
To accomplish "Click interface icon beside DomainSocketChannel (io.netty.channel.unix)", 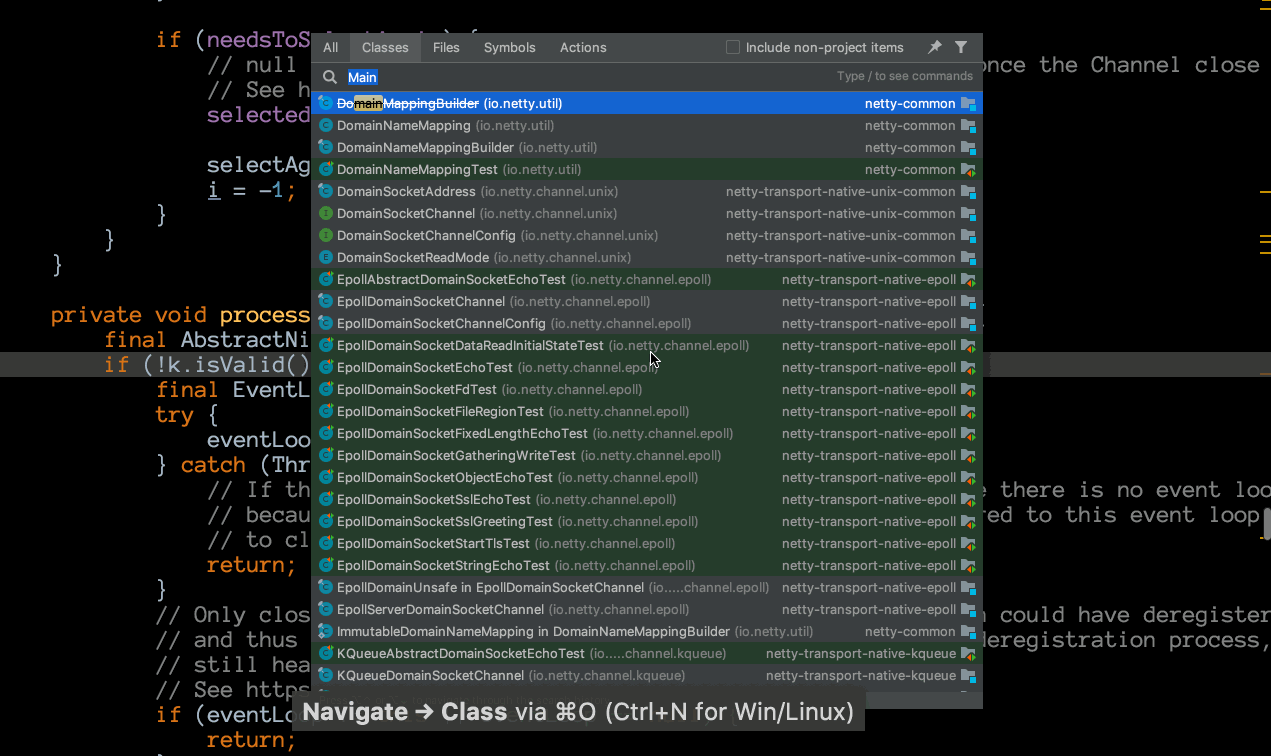I will point(325,213).
